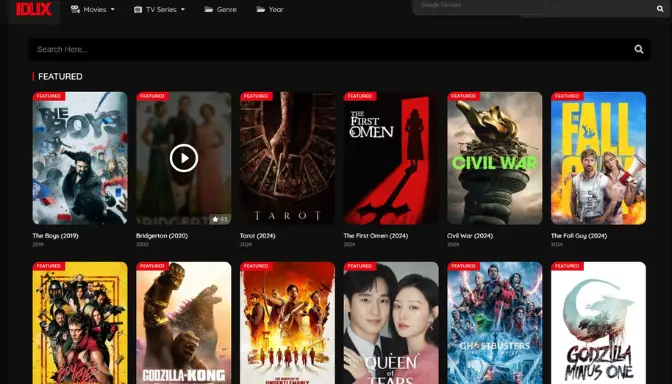672x384 pixels.
Task: Click the IDLIX logo
Action: tap(34, 9)
